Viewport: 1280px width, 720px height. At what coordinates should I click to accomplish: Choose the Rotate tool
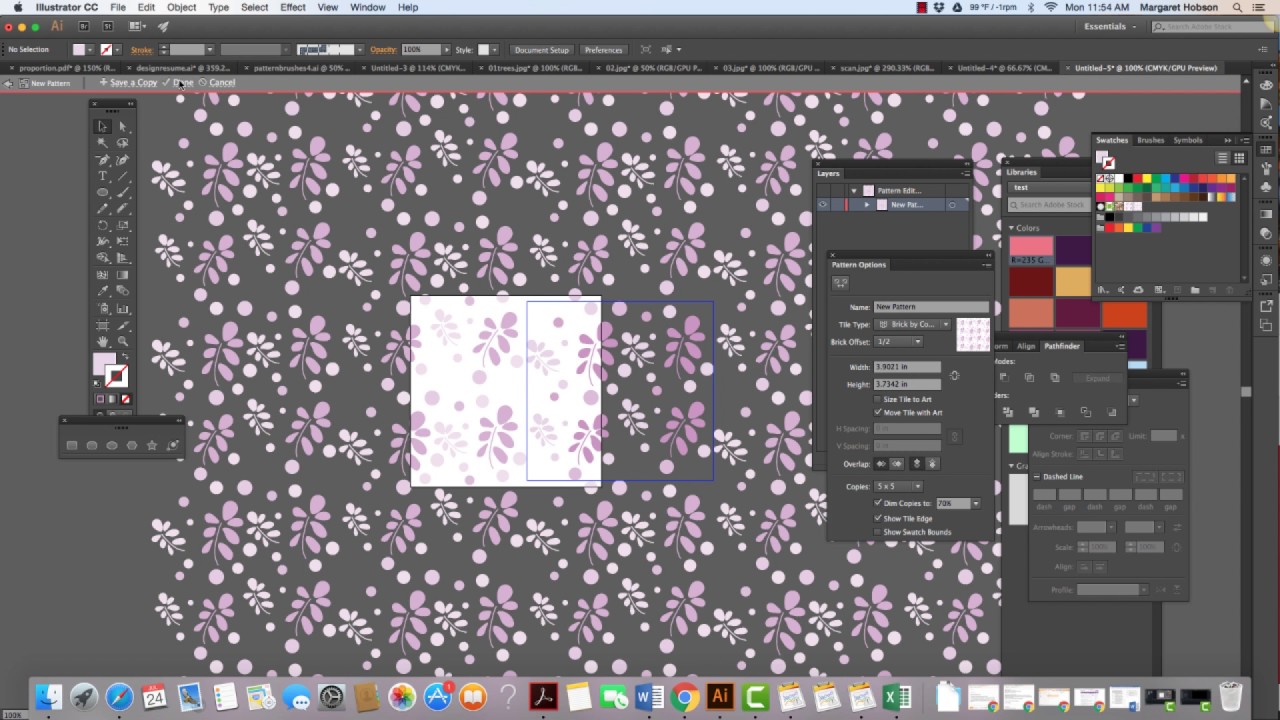(102, 225)
